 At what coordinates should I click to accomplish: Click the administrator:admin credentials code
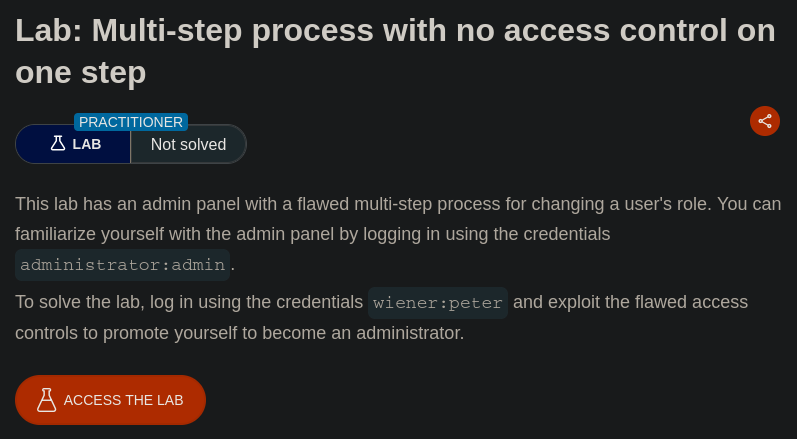point(122,265)
